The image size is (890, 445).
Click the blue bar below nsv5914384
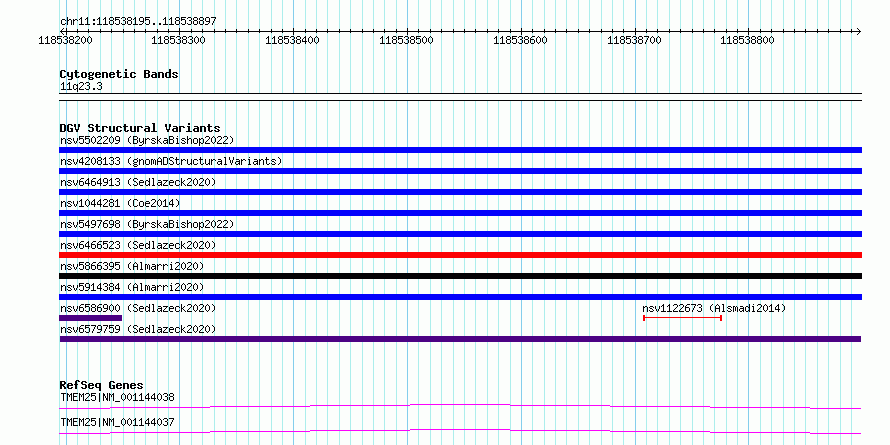460,297
